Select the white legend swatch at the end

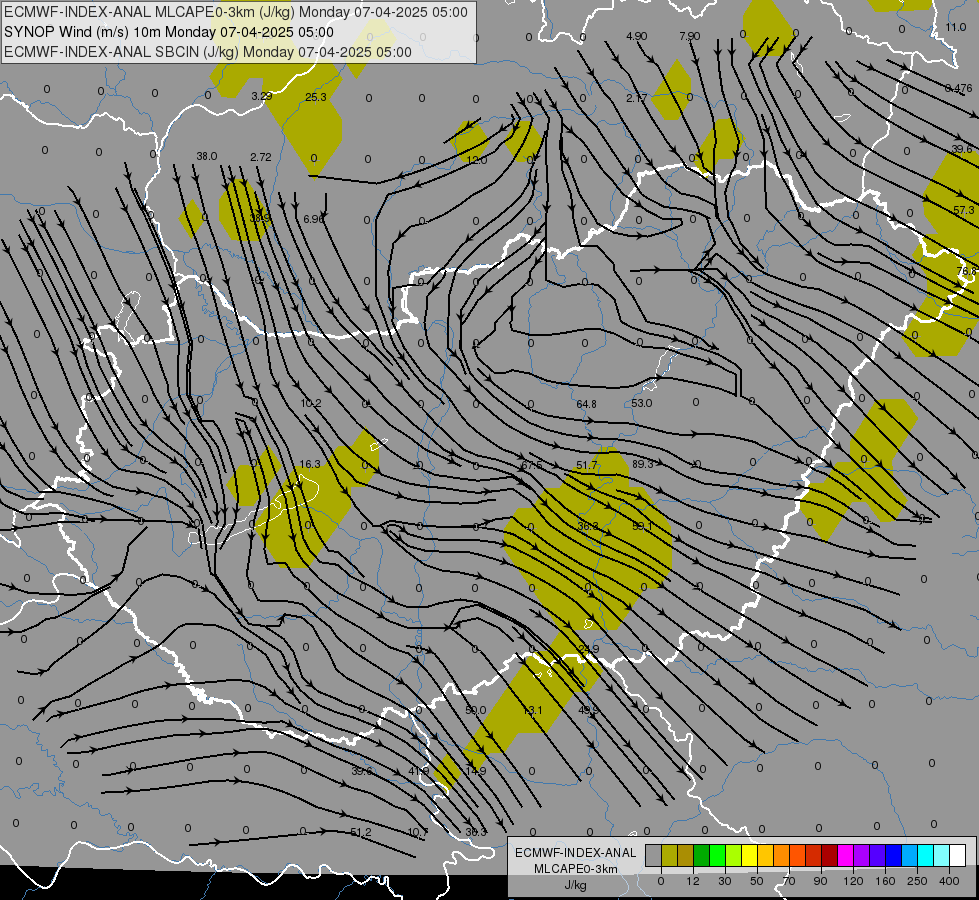coord(958,855)
